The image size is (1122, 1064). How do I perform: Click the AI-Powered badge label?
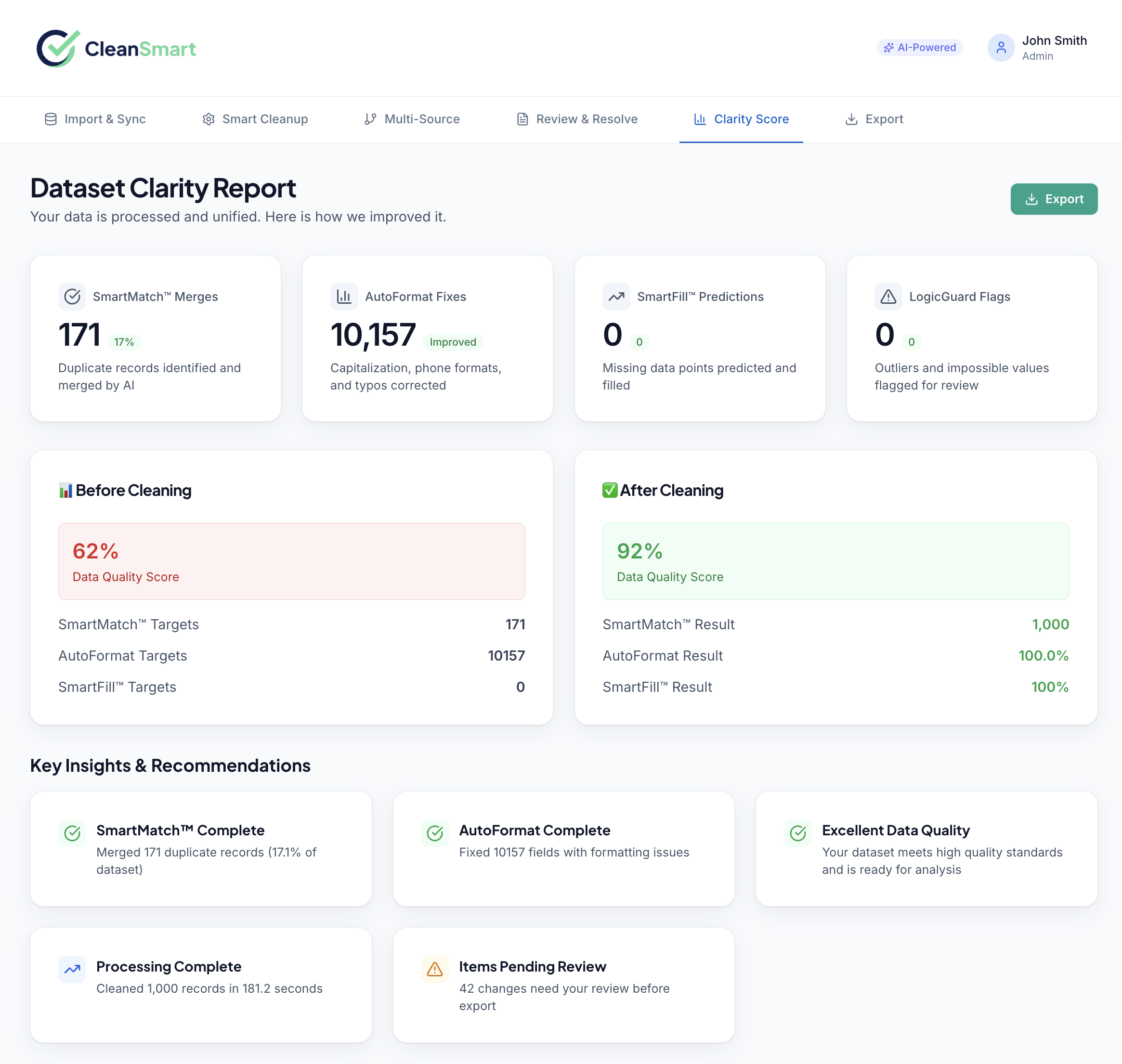pyautogui.click(x=927, y=48)
